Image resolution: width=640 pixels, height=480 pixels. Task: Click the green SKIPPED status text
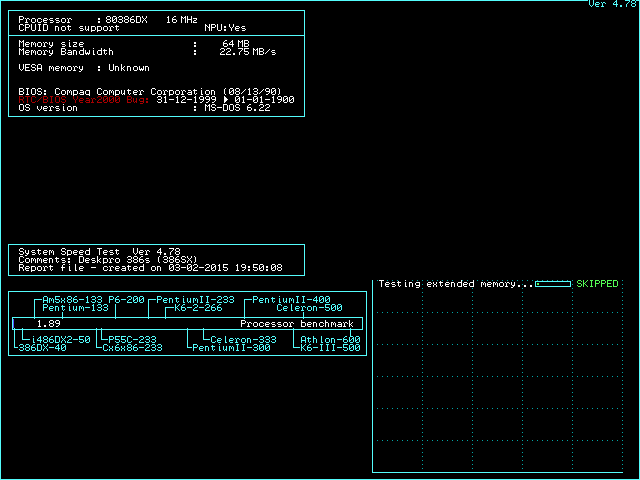597,284
